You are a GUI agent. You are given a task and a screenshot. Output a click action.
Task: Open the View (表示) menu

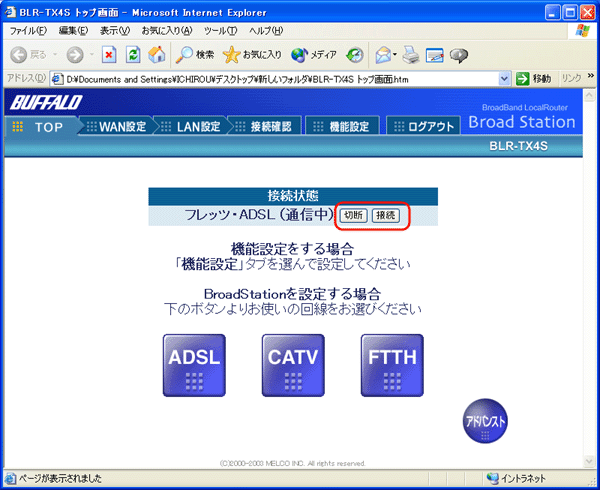[115, 31]
